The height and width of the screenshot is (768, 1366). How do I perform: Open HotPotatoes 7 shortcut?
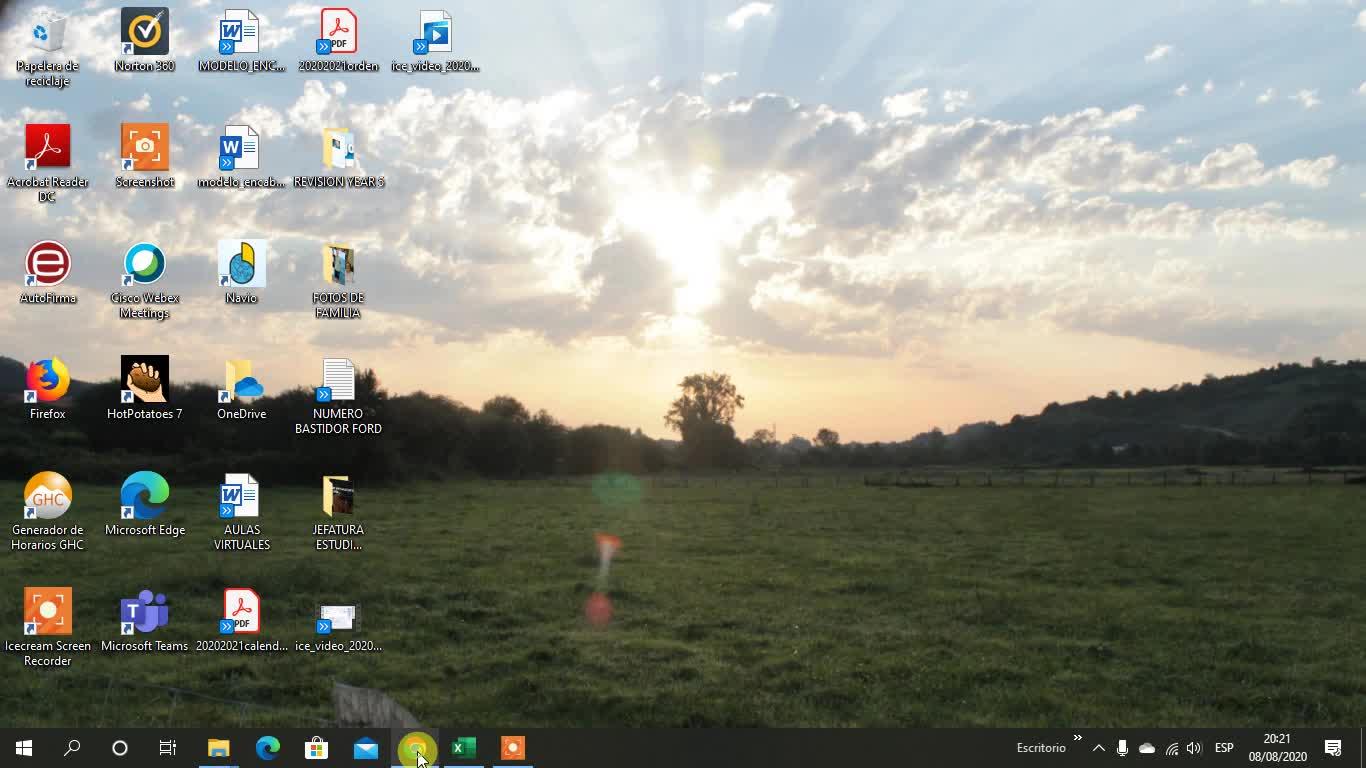pos(144,388)
